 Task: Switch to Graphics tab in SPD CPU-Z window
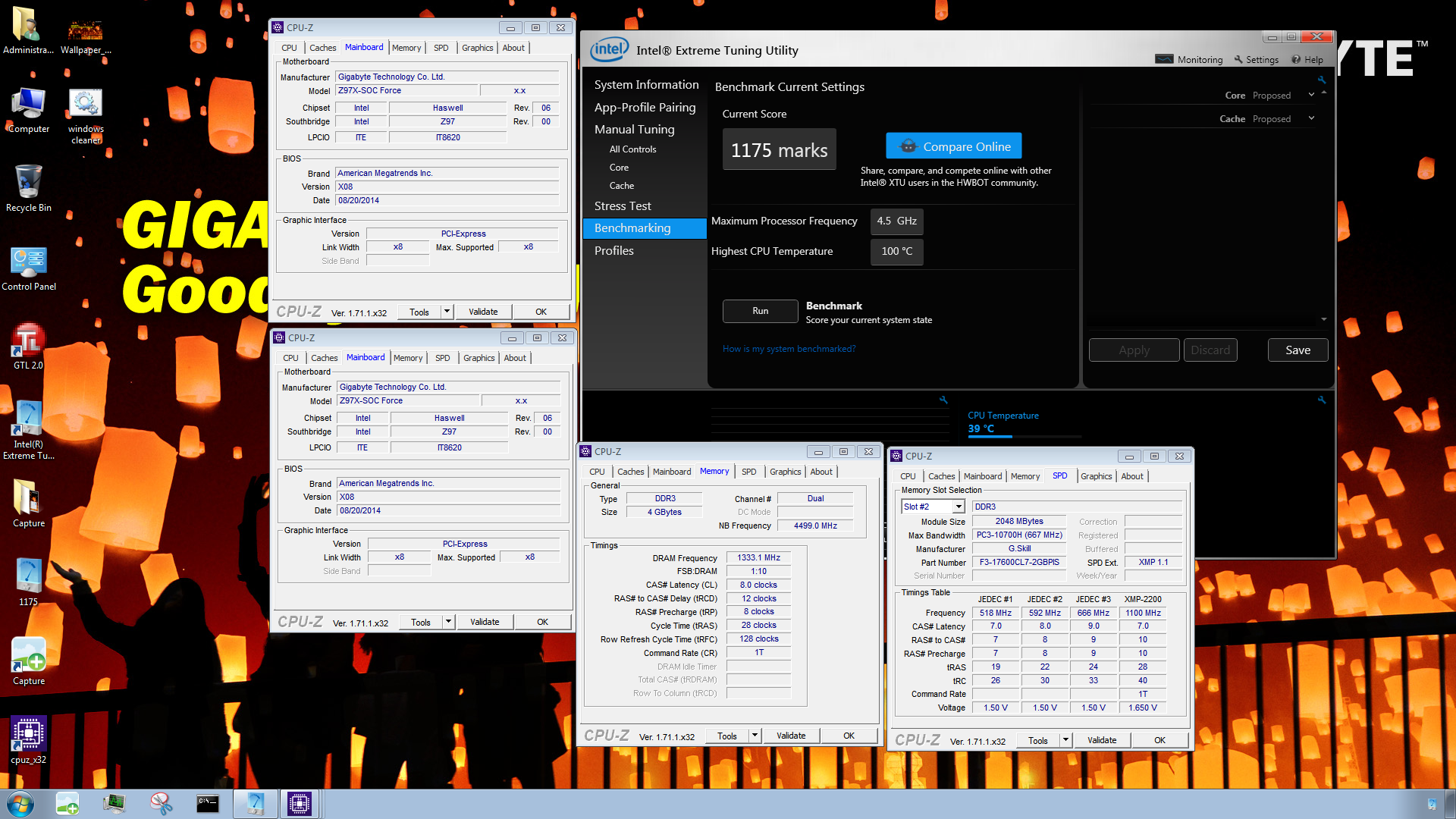[x=1096, y=476]
